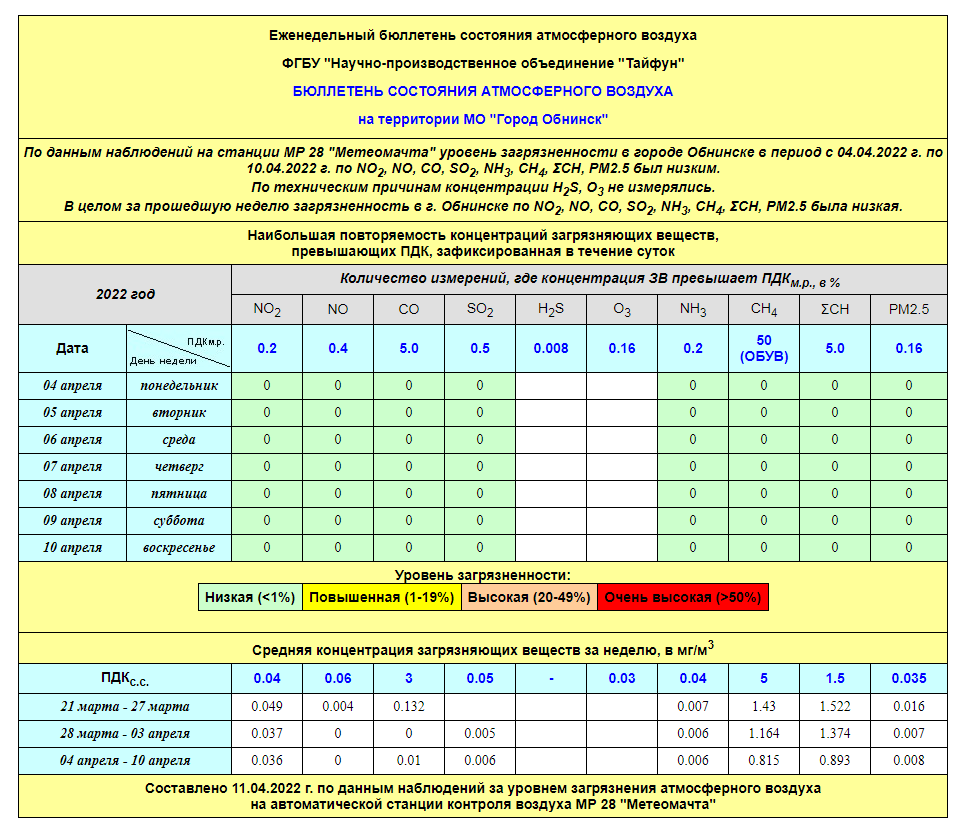Image resolution: width=966 pixels, height=840 pixels.
Task: Click the "2022 год" header cell
Action: click(x=125, y=294)
